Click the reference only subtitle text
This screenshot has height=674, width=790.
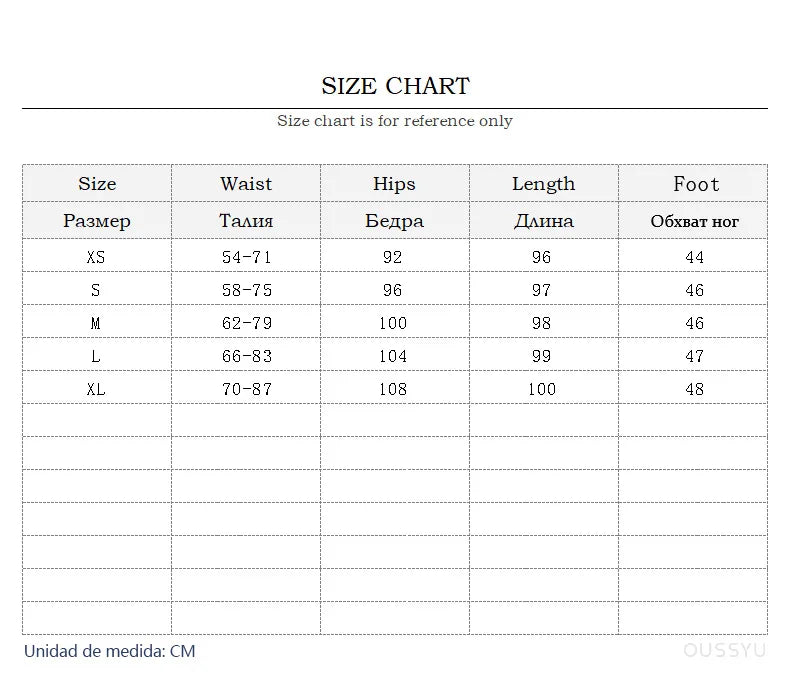coord(394,121)
